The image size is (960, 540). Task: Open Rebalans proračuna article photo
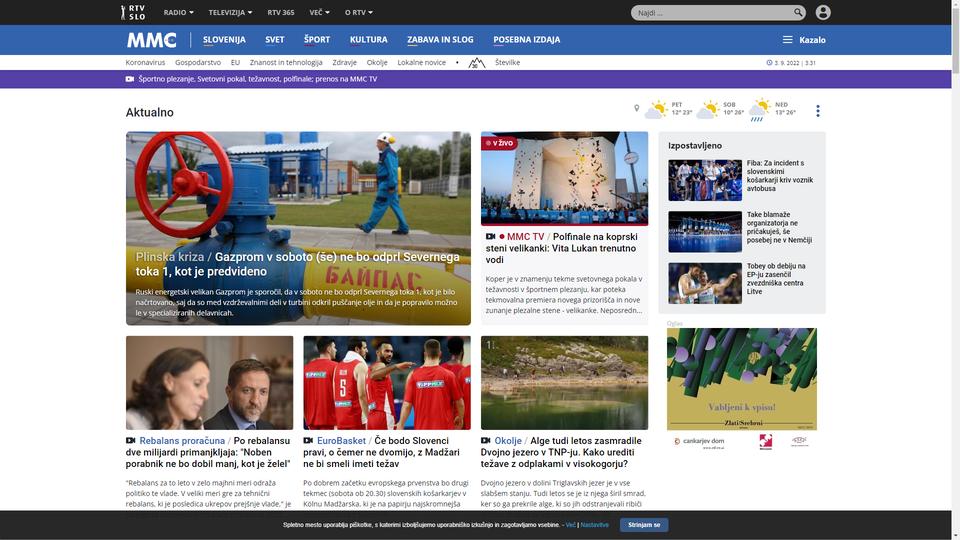209,383
